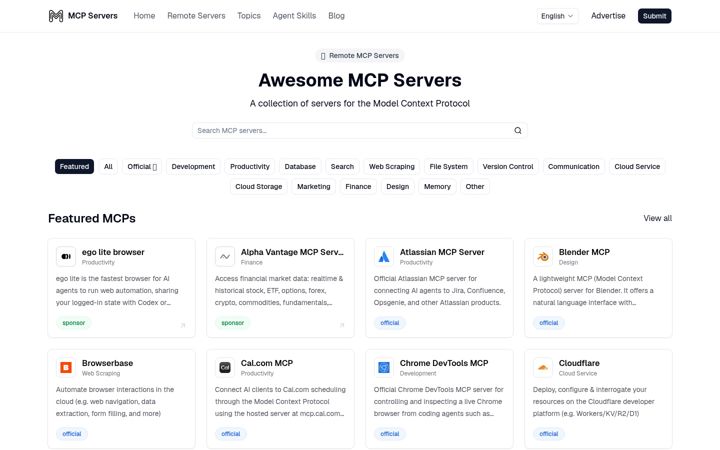Click the search magnifier icon

(518, 130)
